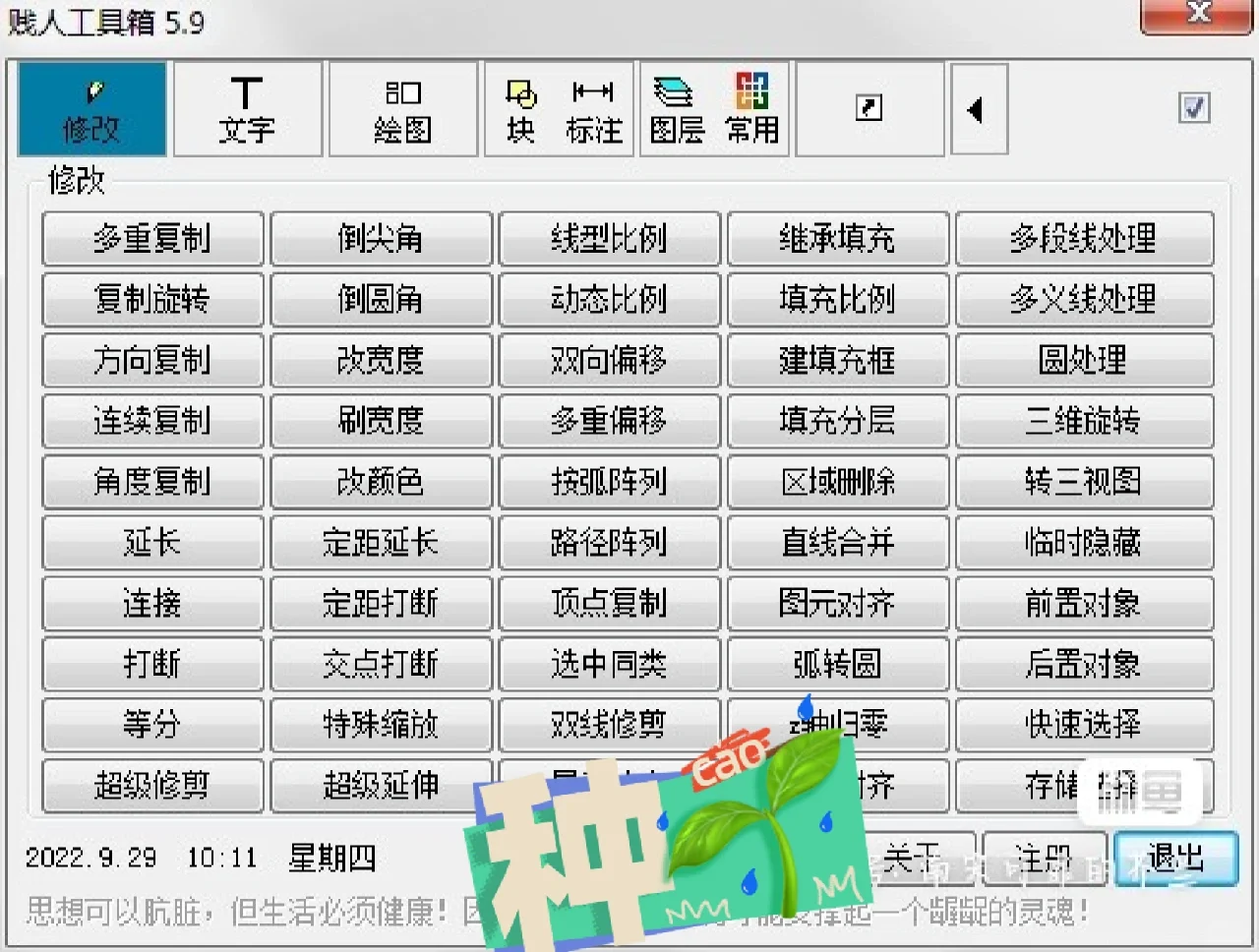Open the 双向偏移 tool
This screenshot has width=1259, height=952.
point(609,361)
